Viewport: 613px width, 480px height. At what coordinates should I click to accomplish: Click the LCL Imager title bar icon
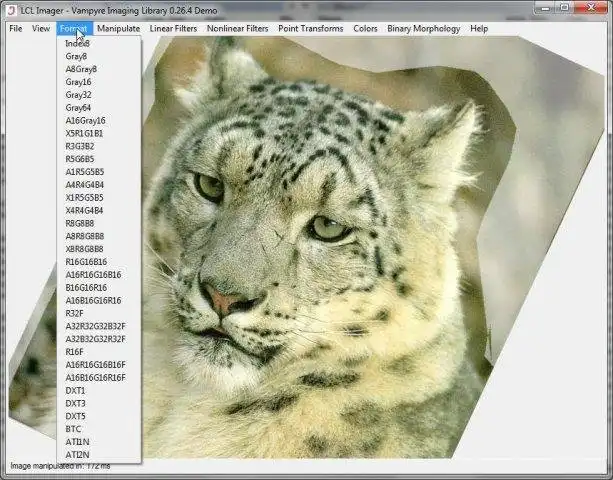11,10
